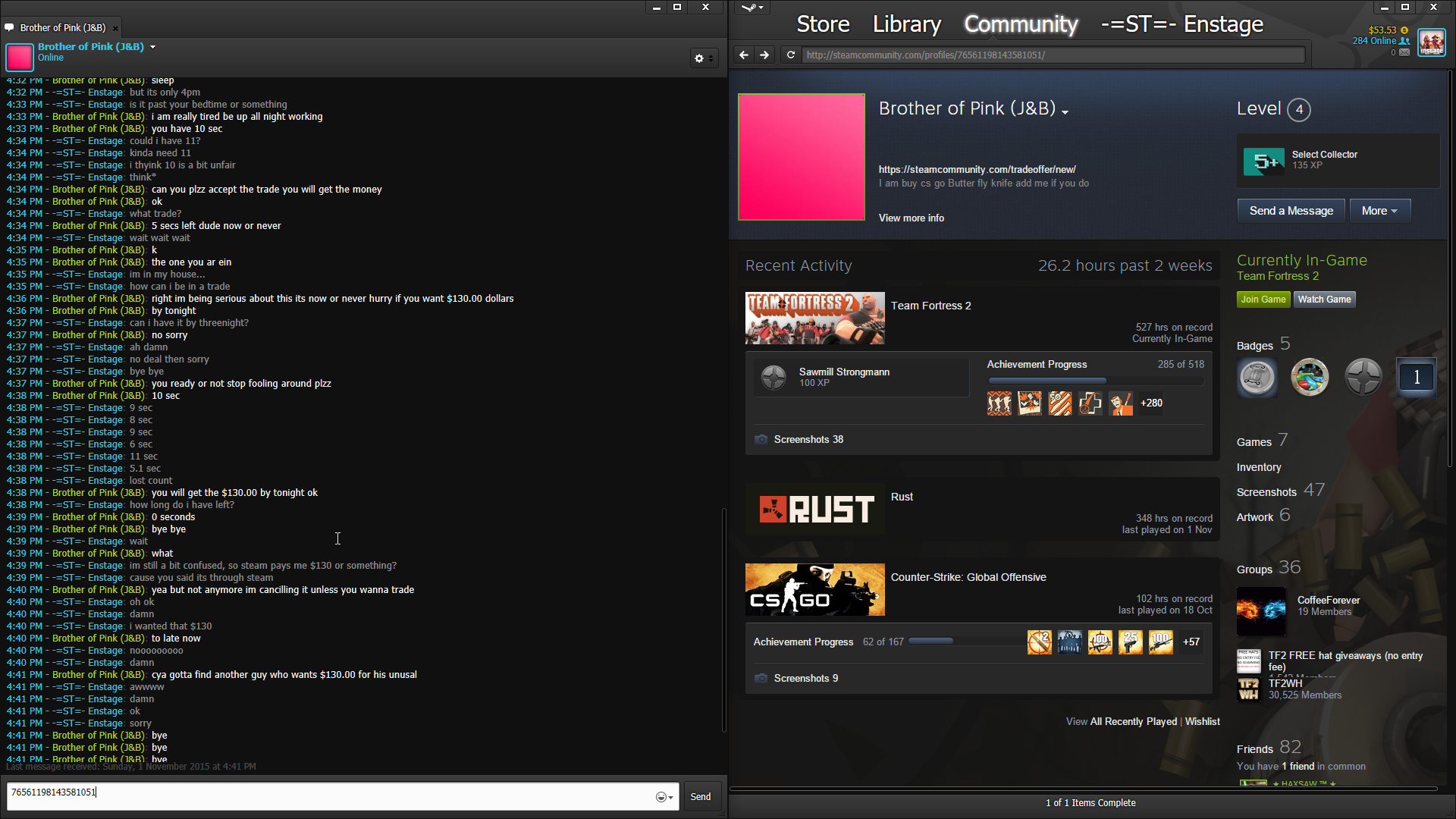Open the +280 achievements badge

1151,403
